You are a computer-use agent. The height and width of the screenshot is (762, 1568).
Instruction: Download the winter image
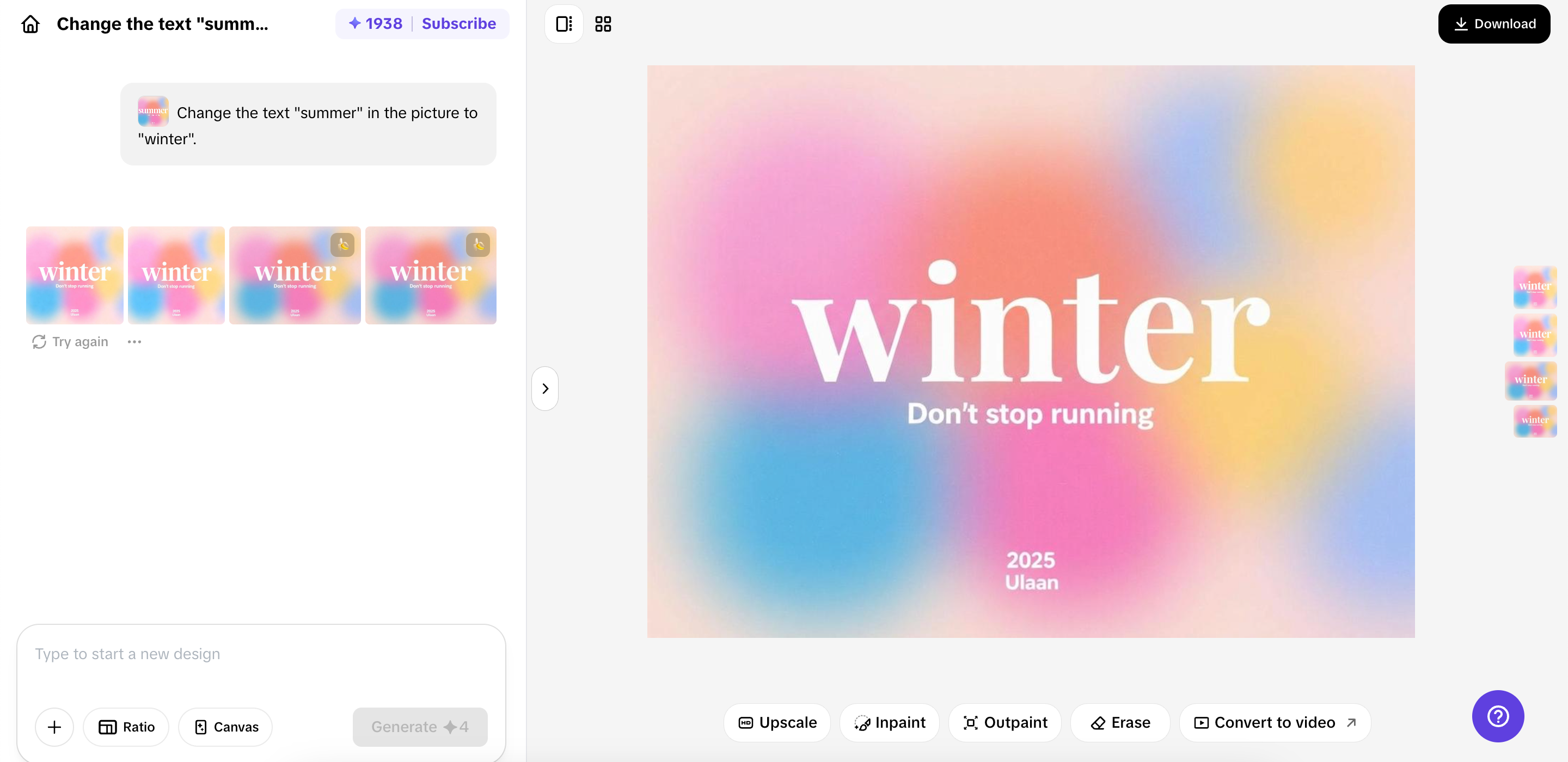coord(1494,24)
